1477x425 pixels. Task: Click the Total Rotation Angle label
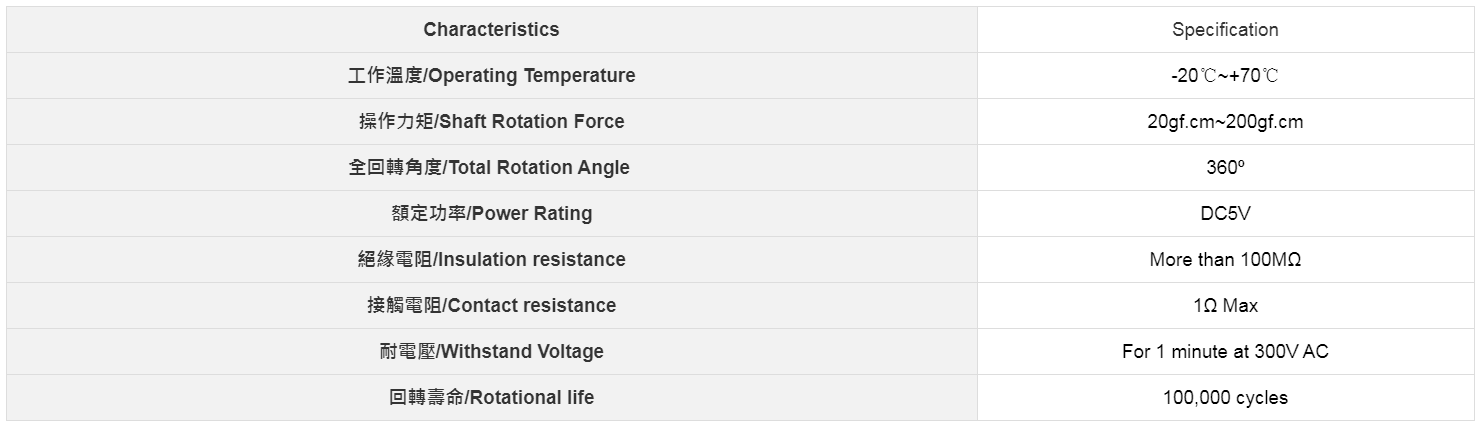(539, 168)
